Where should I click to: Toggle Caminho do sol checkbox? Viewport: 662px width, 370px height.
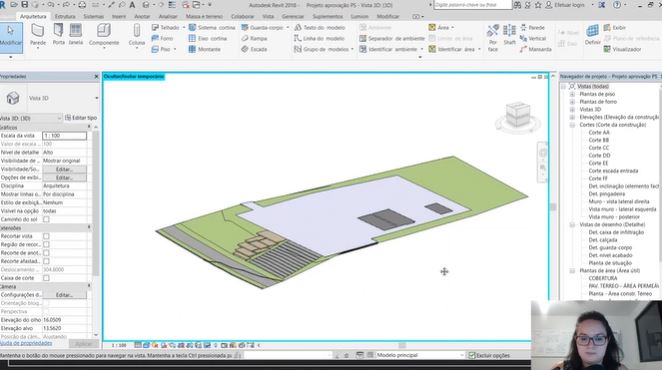[46, 219]
